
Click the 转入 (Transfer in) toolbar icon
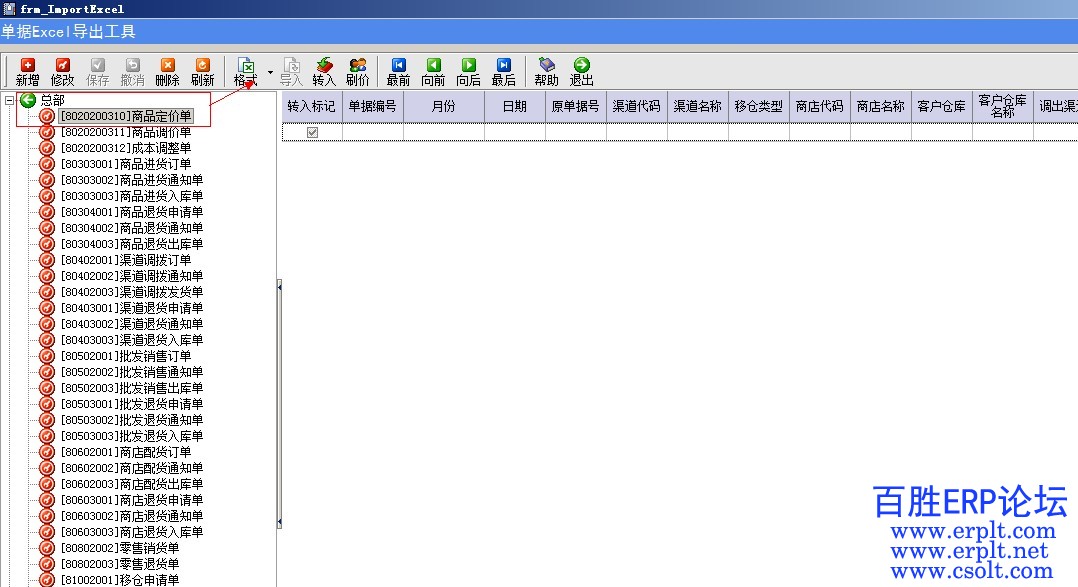pos(324,71)
